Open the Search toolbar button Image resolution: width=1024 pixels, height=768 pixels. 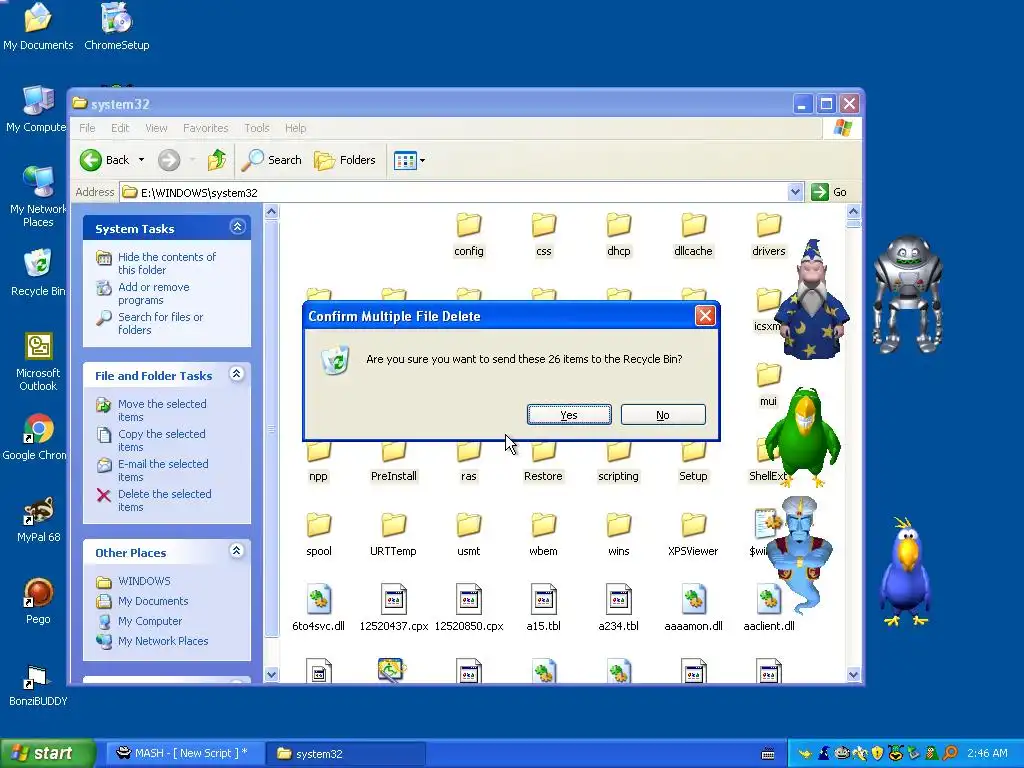272,160
